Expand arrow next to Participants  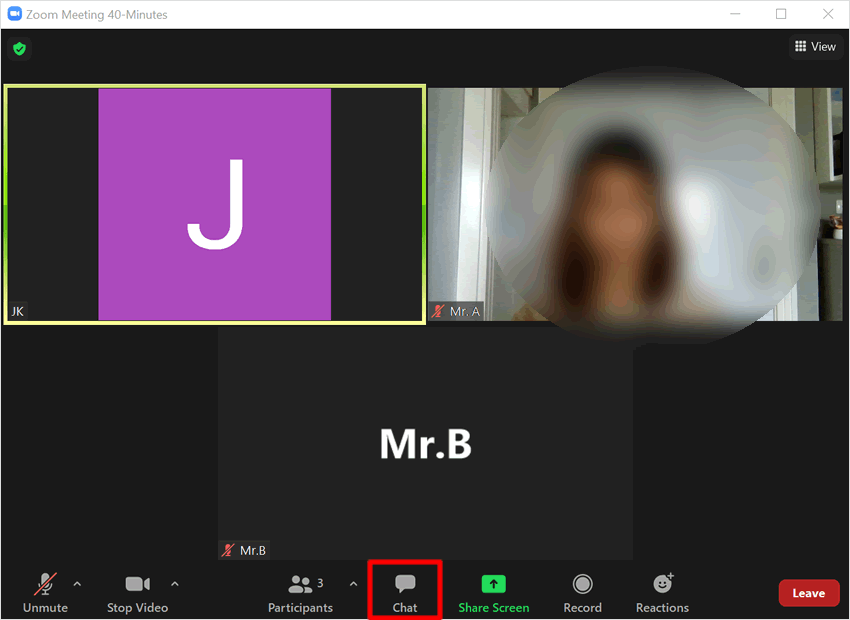353,584
